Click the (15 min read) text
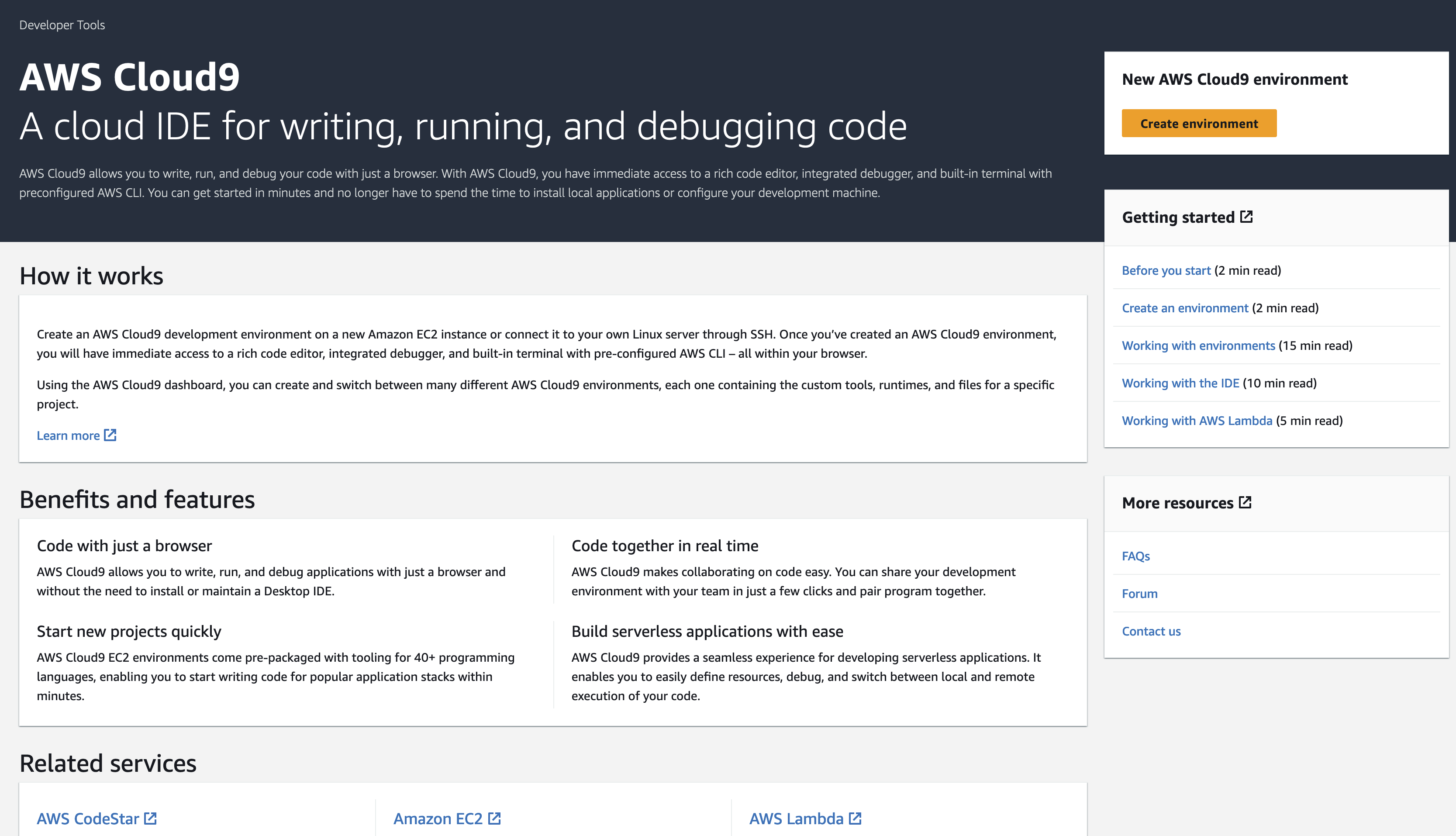 pos(1315,345)
